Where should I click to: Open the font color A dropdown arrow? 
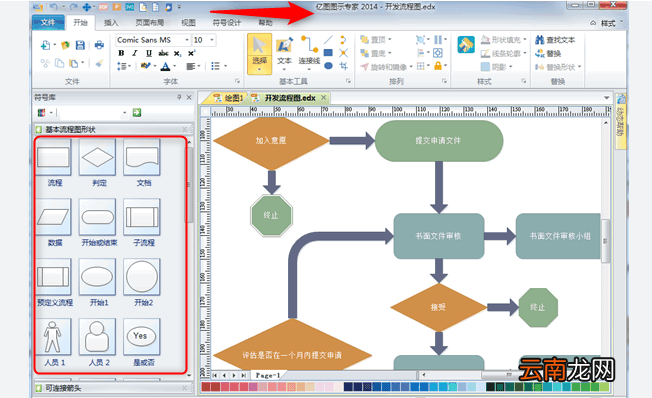point(175,66)
